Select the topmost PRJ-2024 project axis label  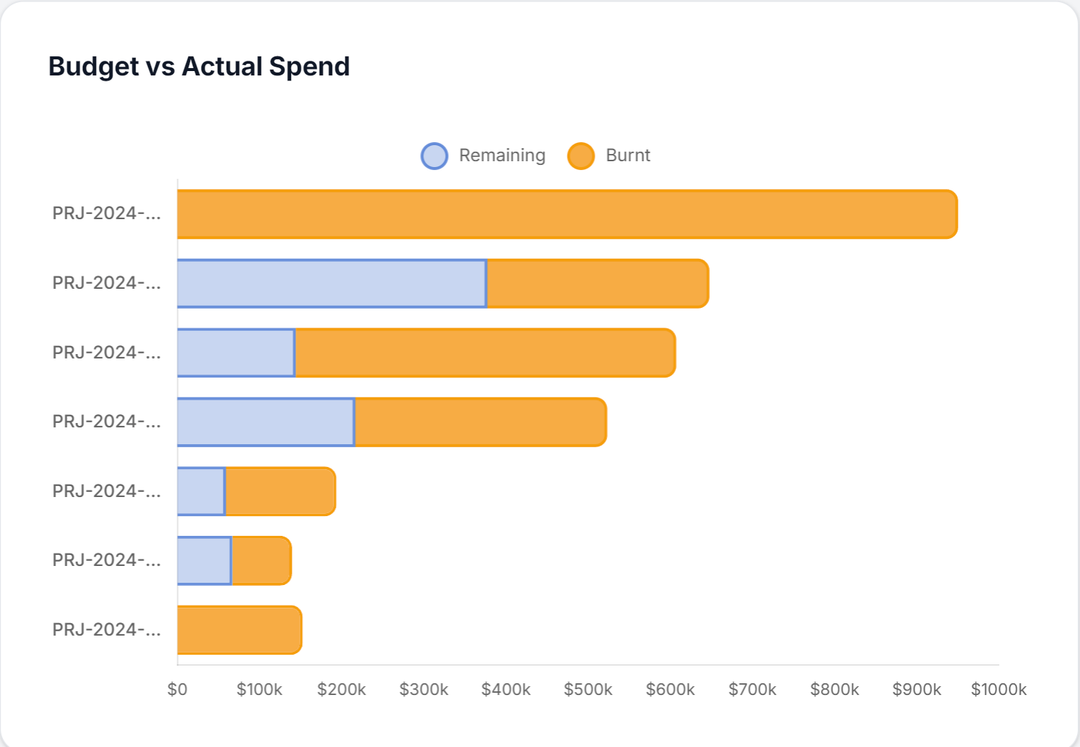click(106, 213)
